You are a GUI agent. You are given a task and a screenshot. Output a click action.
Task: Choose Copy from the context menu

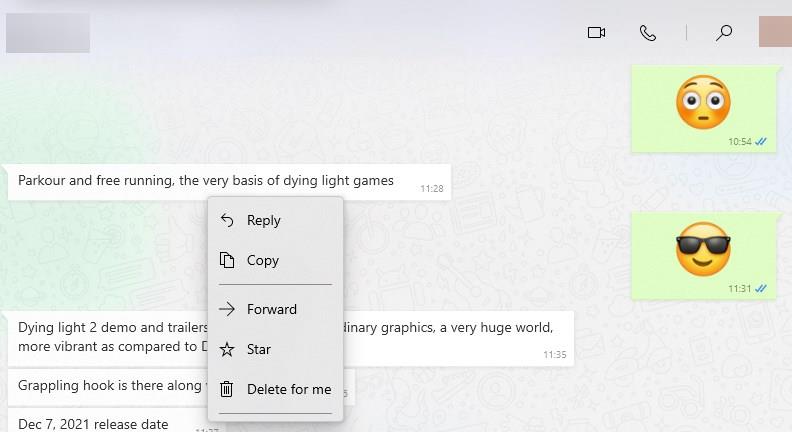coord(263,261)
